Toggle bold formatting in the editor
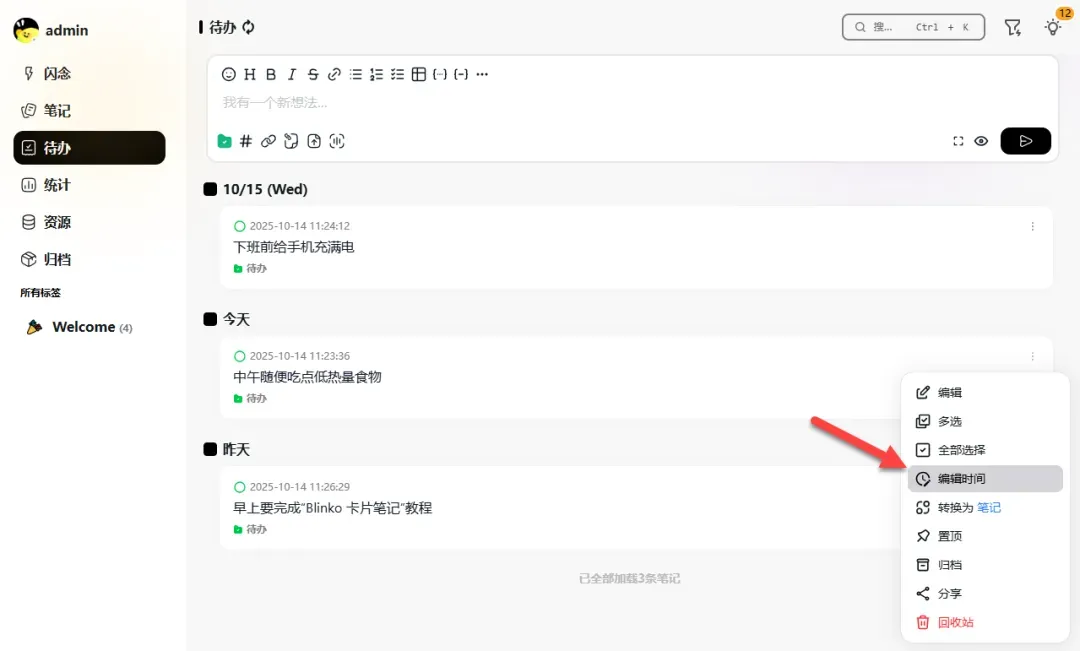The width and height of the screenshot is (1080, 651). 271,74
